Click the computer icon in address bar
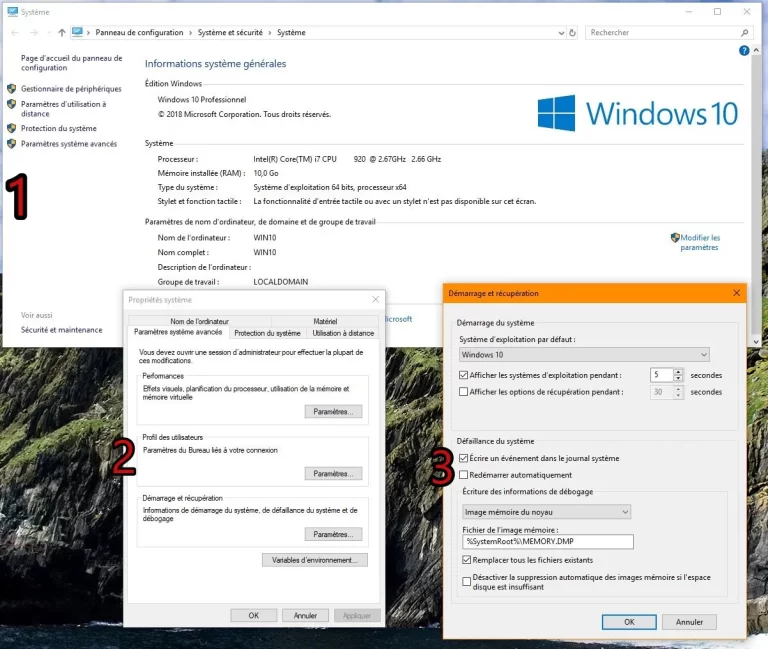 coord(77,32)
